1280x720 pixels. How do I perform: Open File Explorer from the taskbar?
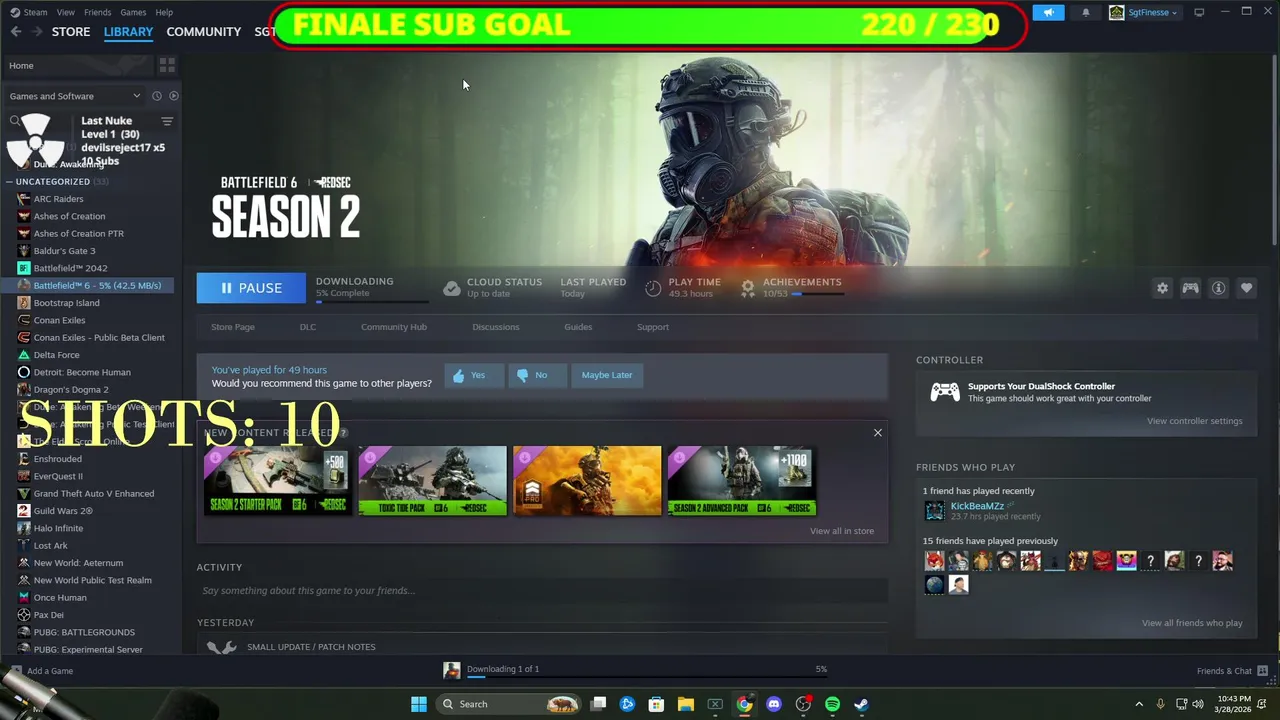(686, 704)
